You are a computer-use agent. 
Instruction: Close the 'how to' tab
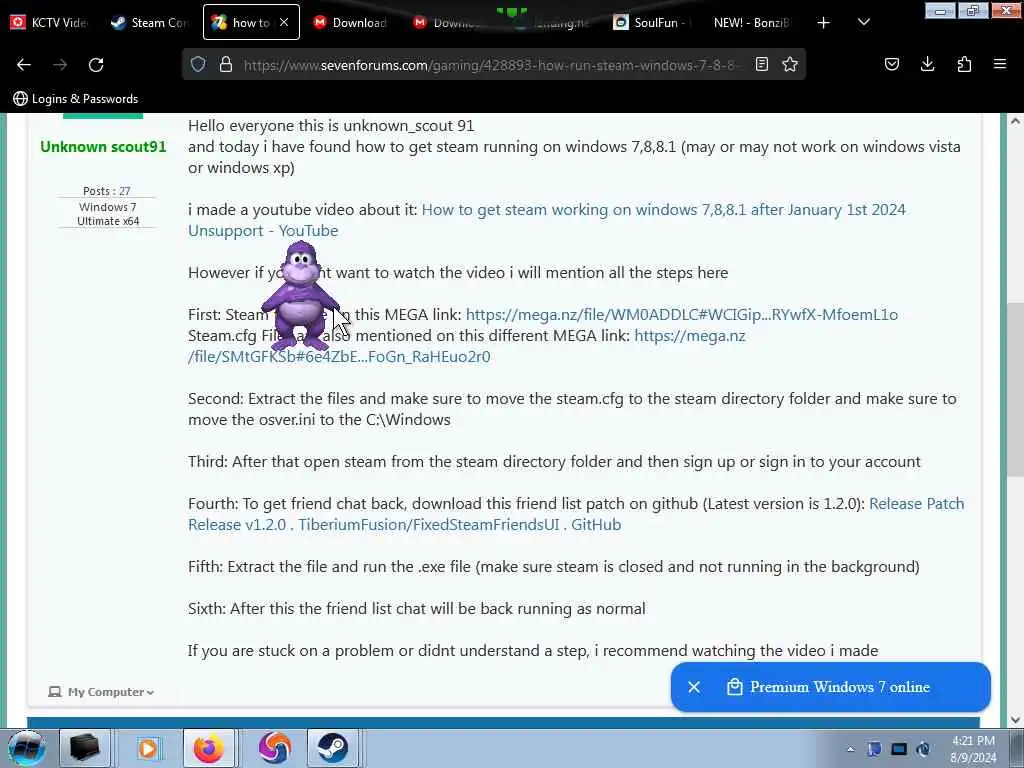click(x=284, y=22)
